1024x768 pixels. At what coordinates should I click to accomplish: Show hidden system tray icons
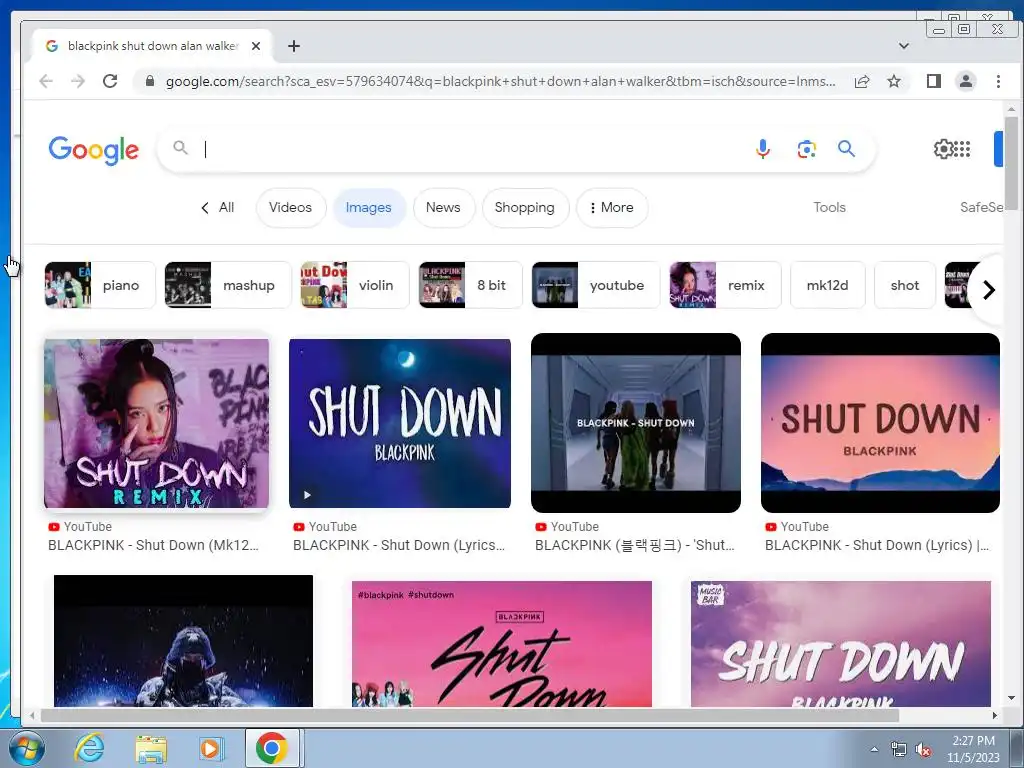(x=874, y=749)
